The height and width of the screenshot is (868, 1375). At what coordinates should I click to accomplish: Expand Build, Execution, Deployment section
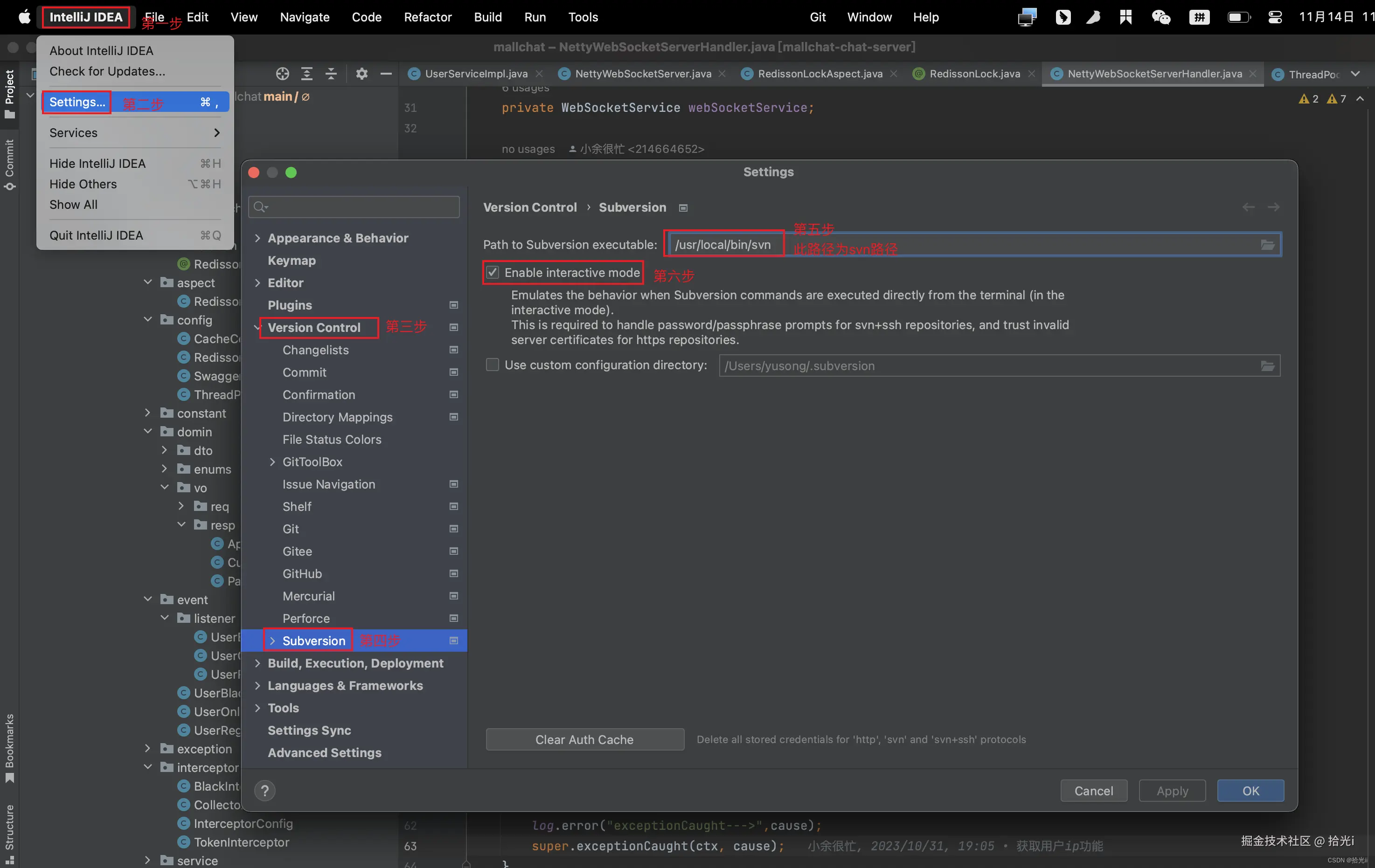pyautogui.click(x=257, y=663)
